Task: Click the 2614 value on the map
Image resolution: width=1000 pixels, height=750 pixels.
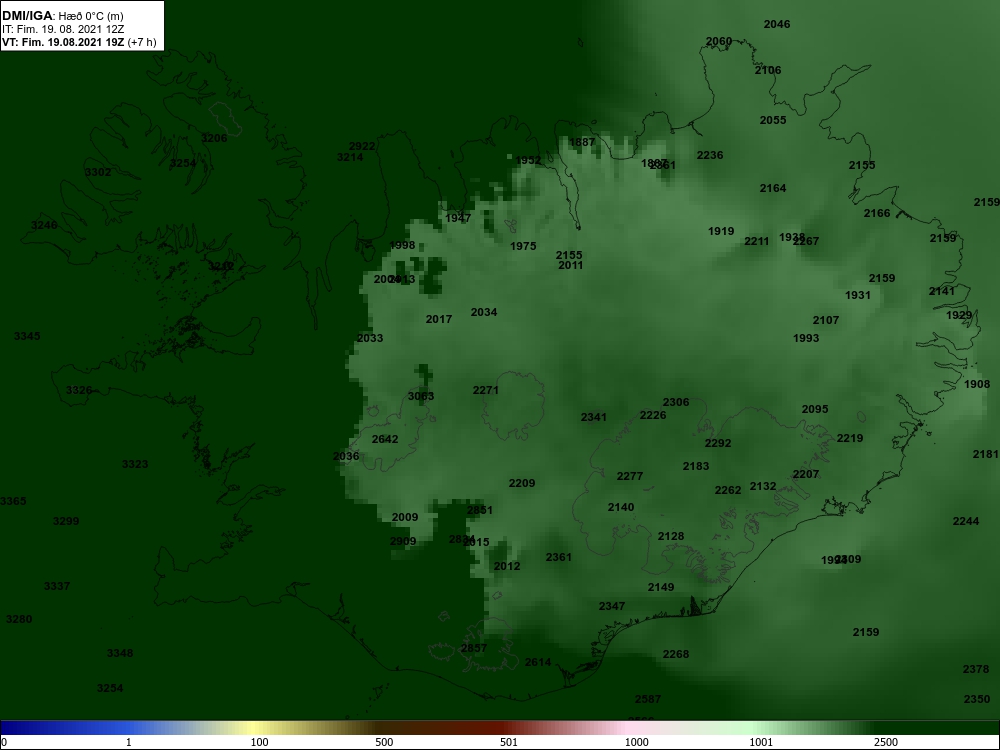Action: click(x=538, y=662)
